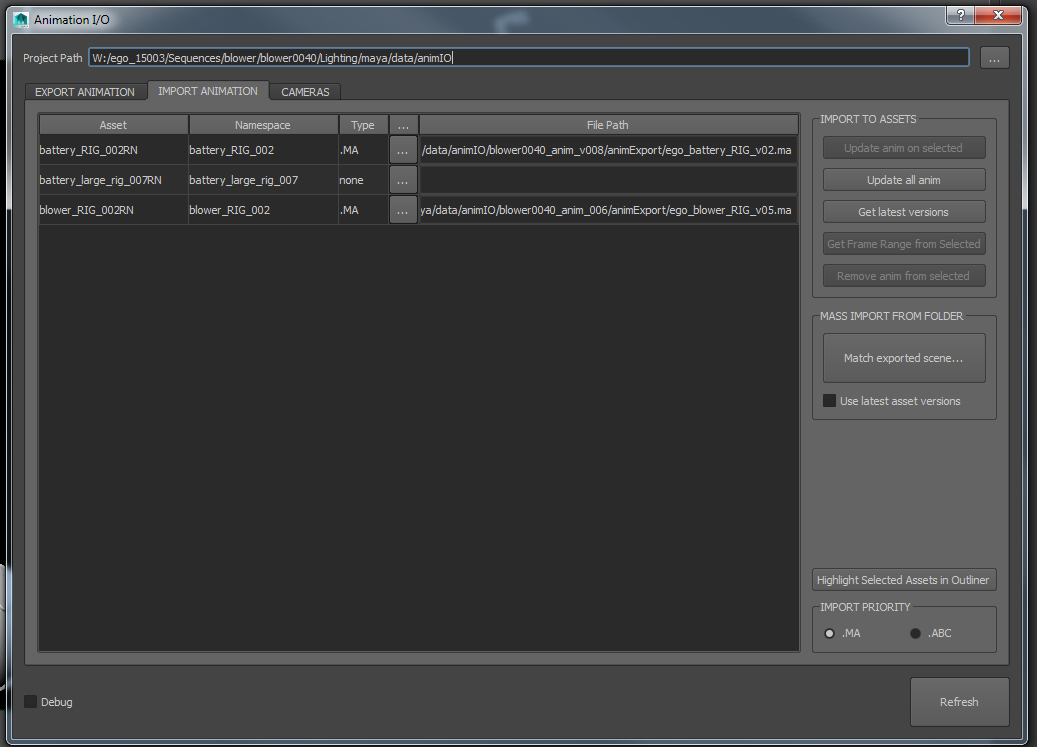This screenshot has height=747, width=1037.
Task: Click the Maya icon in title bar
Action: click(21, 19)
